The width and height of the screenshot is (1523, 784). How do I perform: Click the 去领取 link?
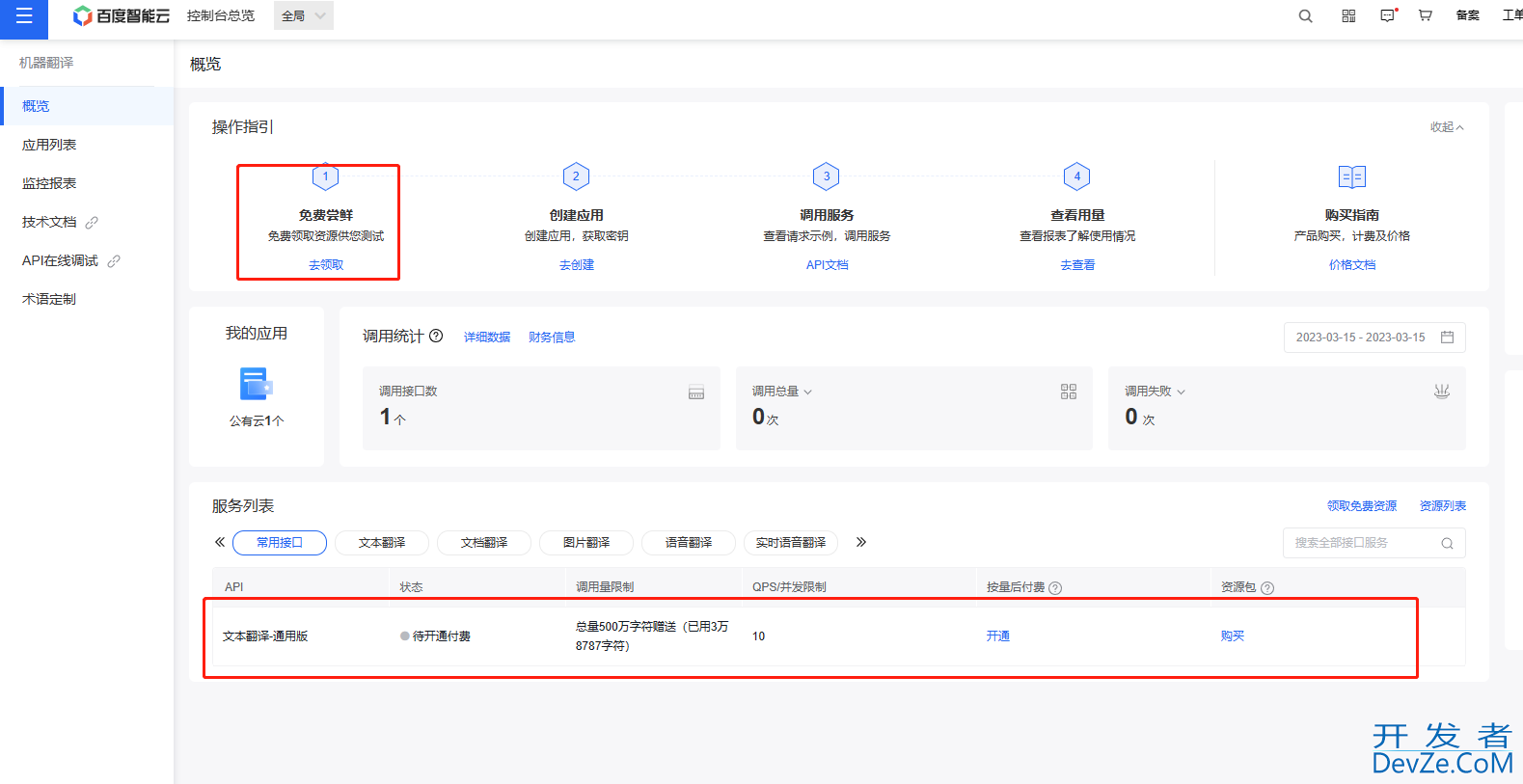click(x=326, y=265)
